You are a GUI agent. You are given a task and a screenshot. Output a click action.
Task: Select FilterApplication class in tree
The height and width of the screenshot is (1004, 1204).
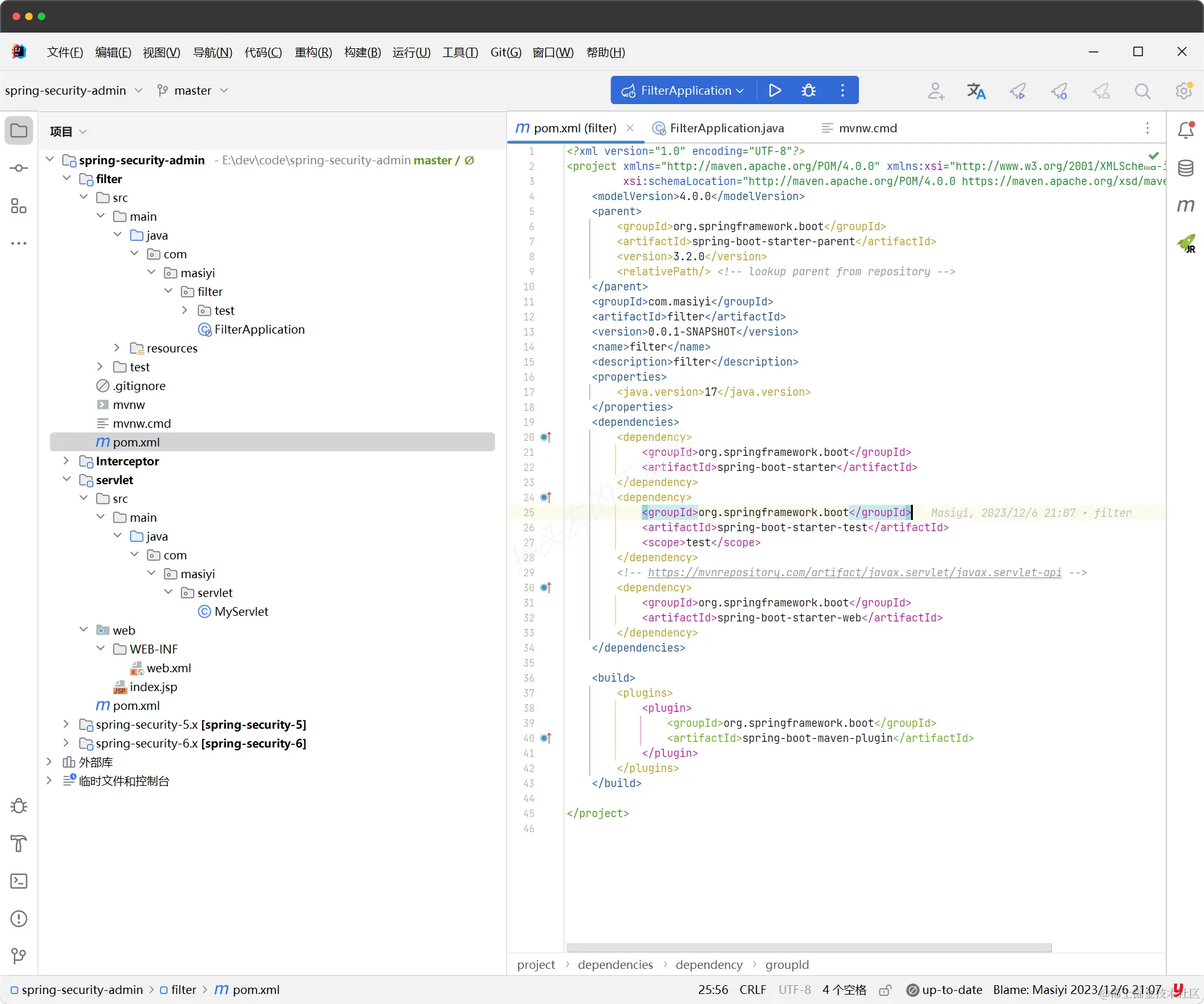(252, 329)
